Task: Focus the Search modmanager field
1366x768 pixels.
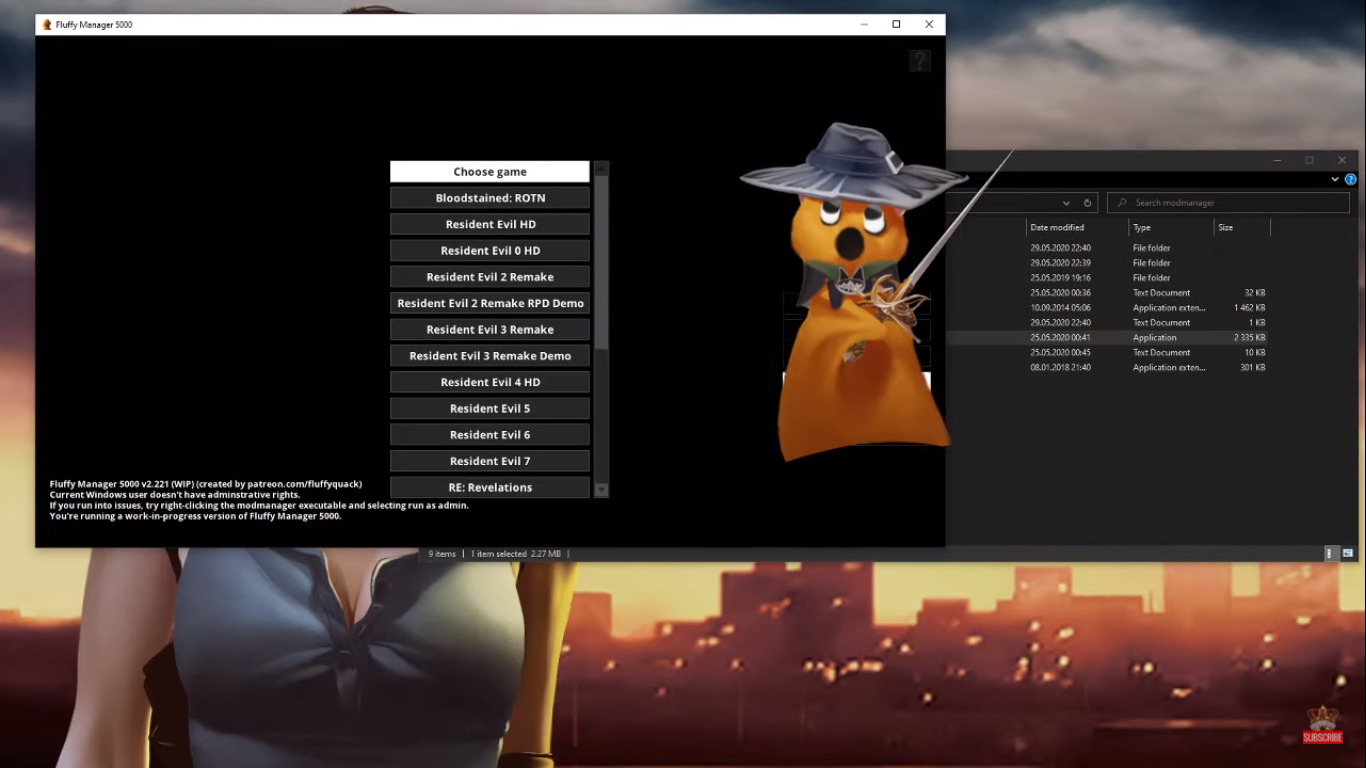Action: (1228, 203)
